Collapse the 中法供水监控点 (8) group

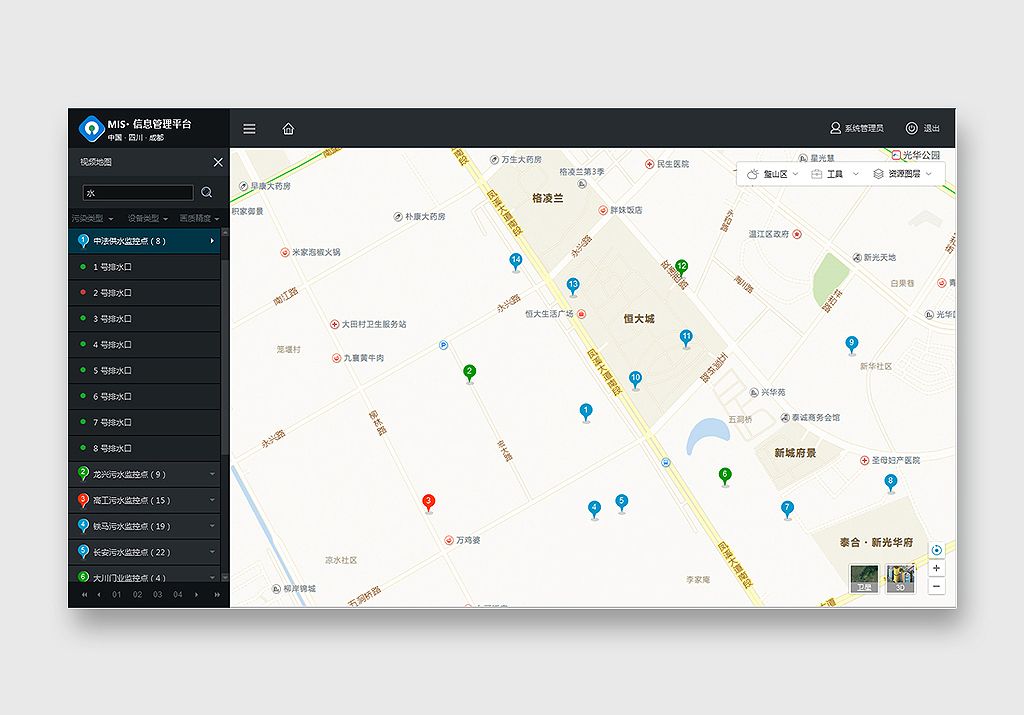[x=144, y=241]
